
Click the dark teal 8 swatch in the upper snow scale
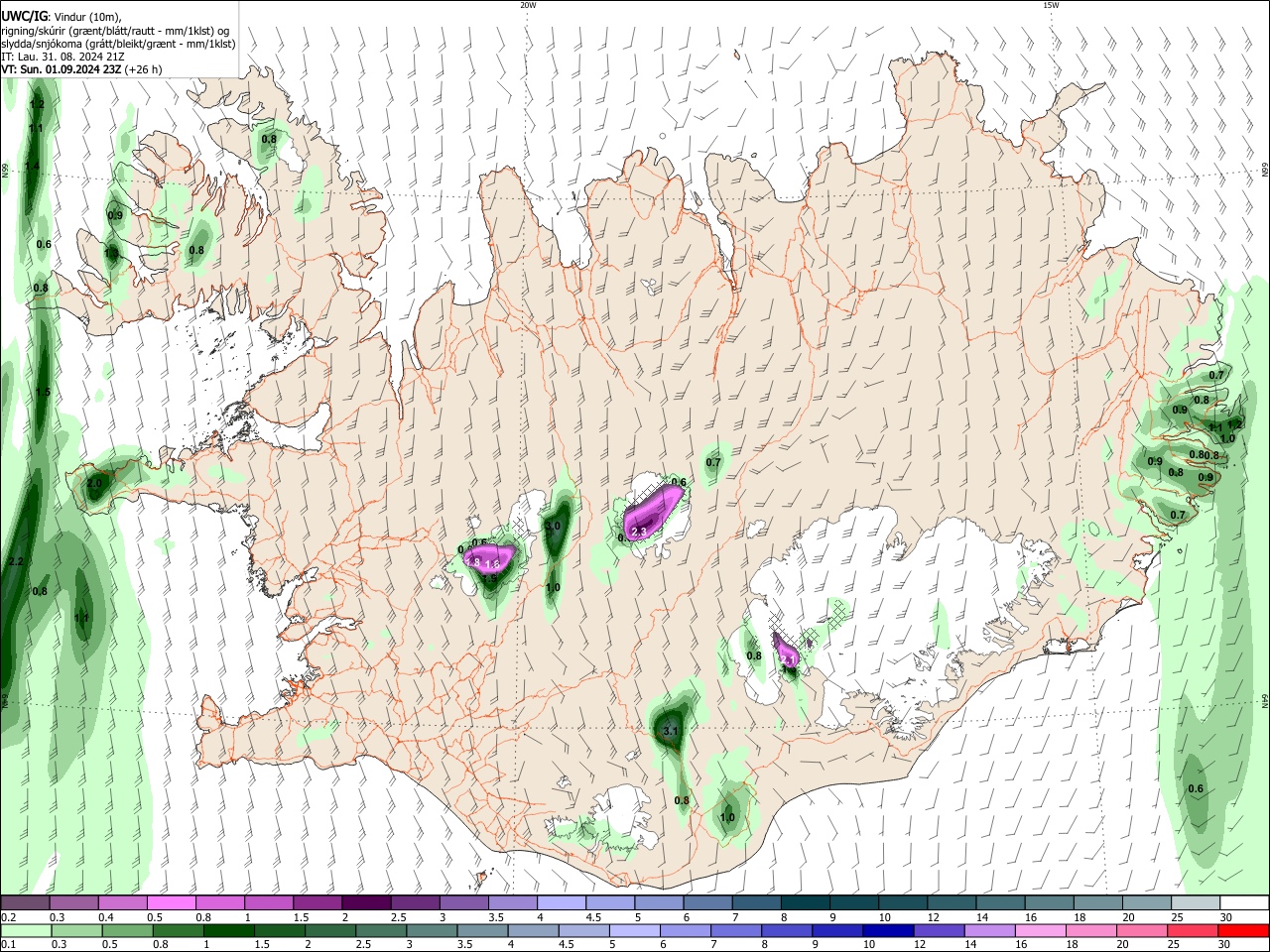point(806,903)
